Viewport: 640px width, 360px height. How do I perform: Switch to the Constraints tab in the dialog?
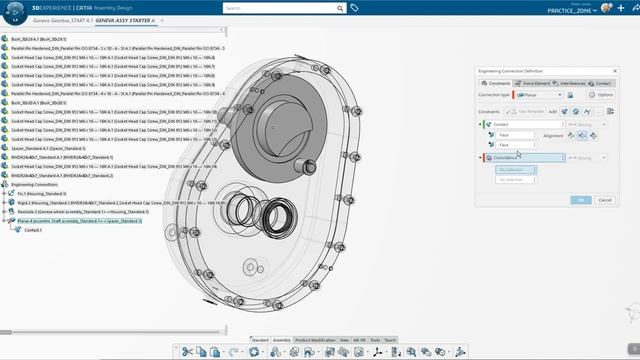tap(496, 83)
